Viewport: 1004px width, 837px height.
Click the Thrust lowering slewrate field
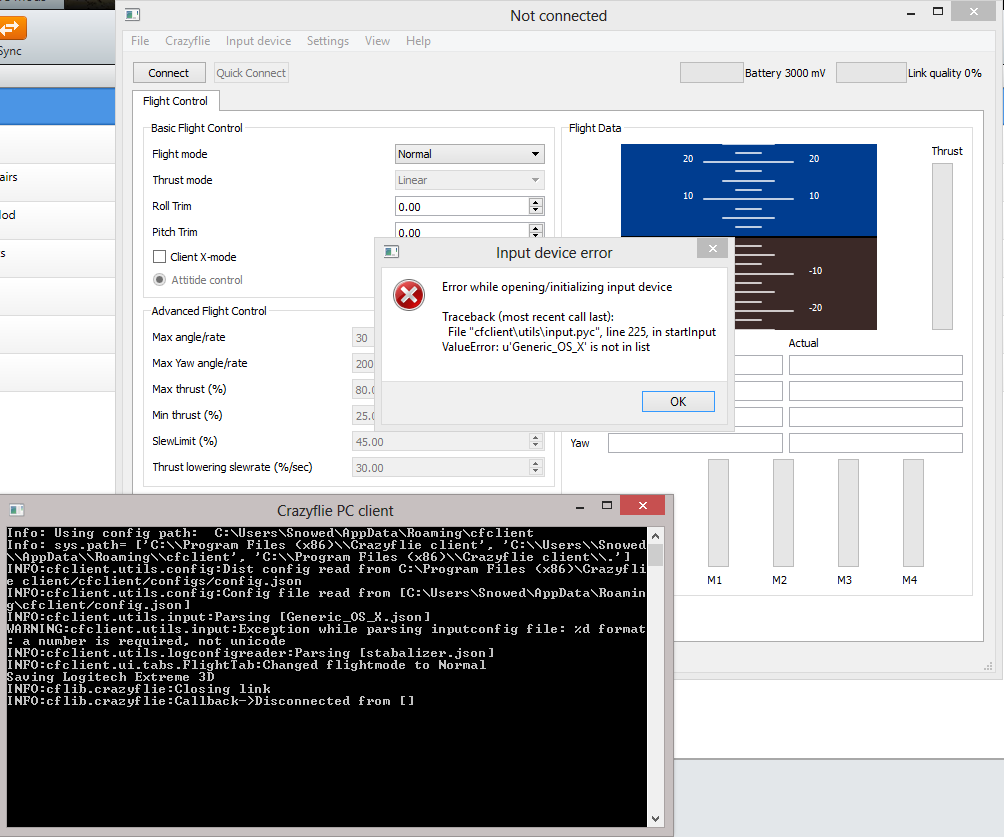[440, 468]
